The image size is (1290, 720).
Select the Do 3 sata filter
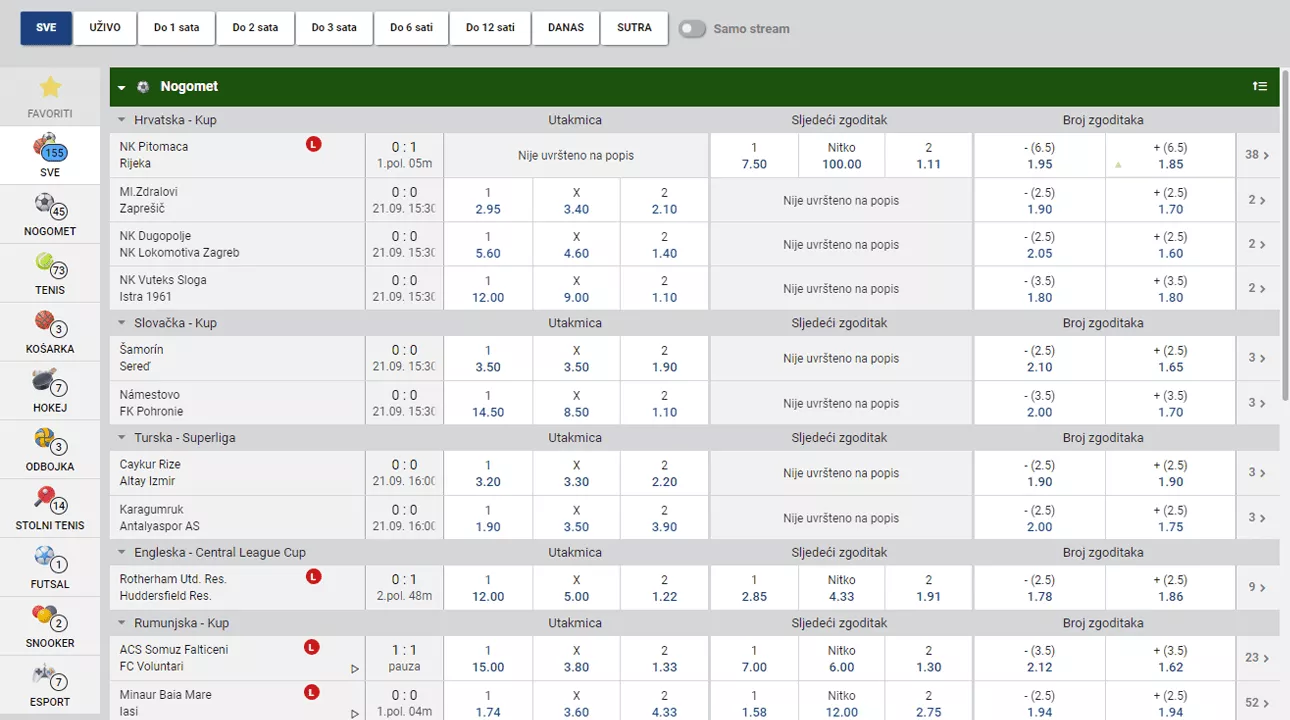click(x=333, y=28)
